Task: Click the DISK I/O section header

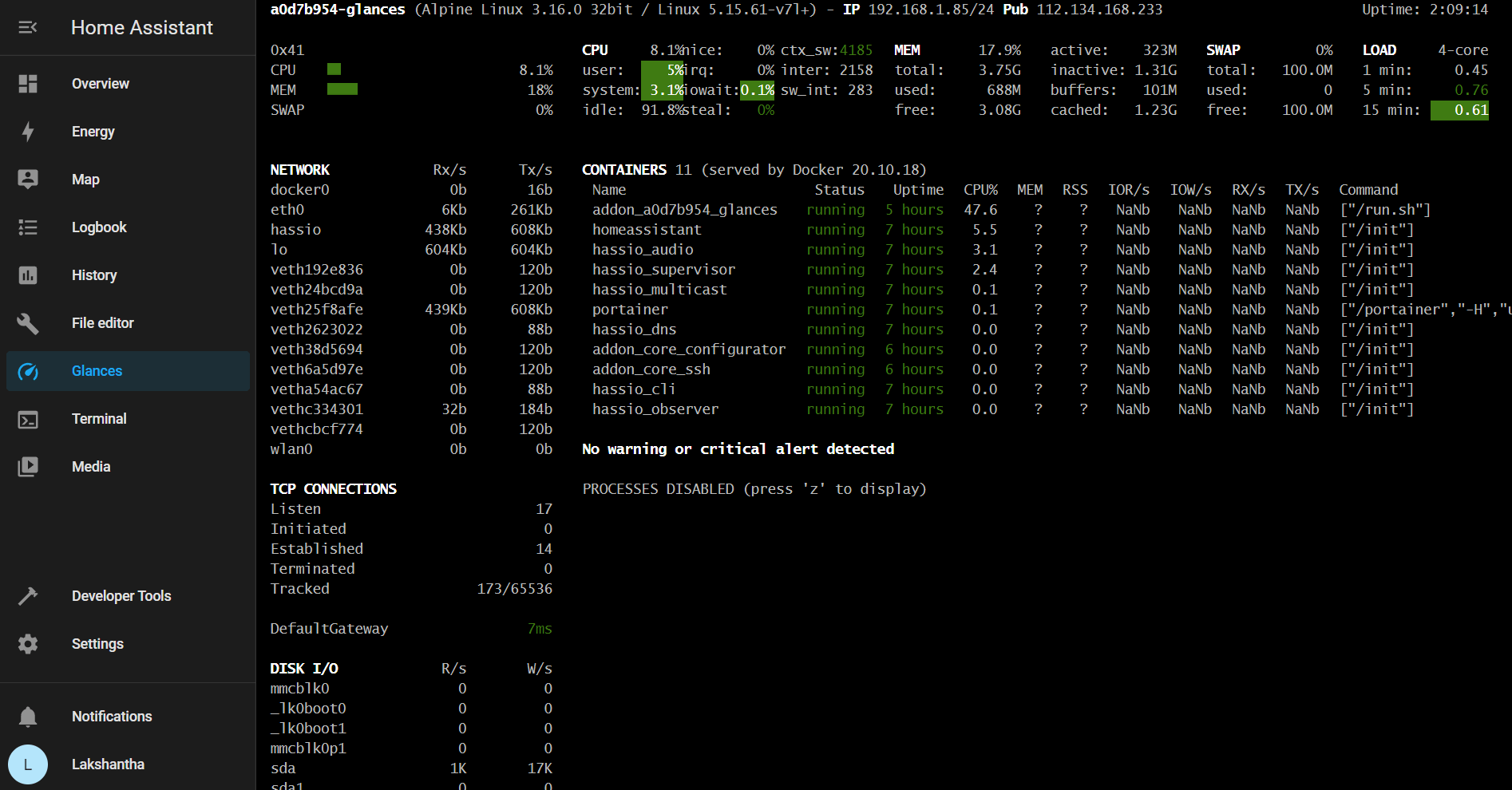Action: tap(304, 669)
